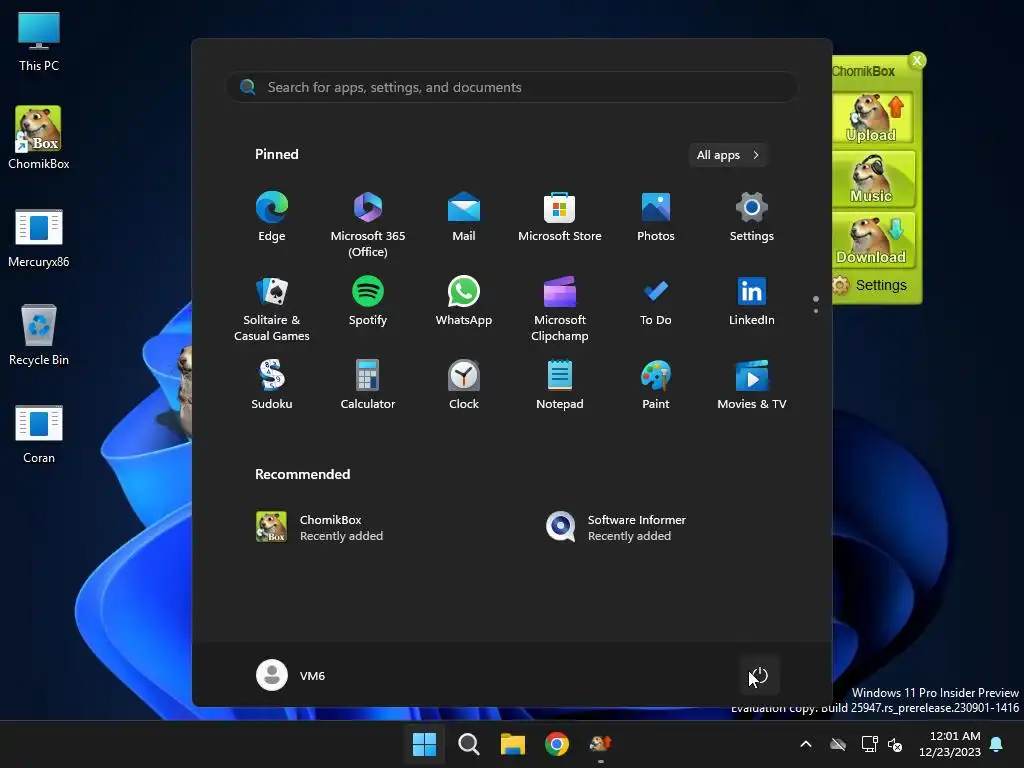Open taskbar Search
The height and width of the screenshot is (768, 1024).
click(x=469, y=744)
